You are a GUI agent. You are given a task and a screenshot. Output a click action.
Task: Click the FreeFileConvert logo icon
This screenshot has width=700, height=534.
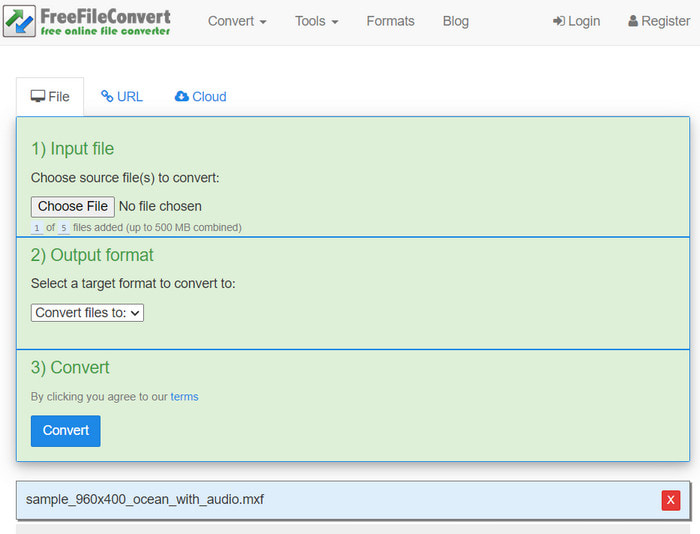(19, 21)
